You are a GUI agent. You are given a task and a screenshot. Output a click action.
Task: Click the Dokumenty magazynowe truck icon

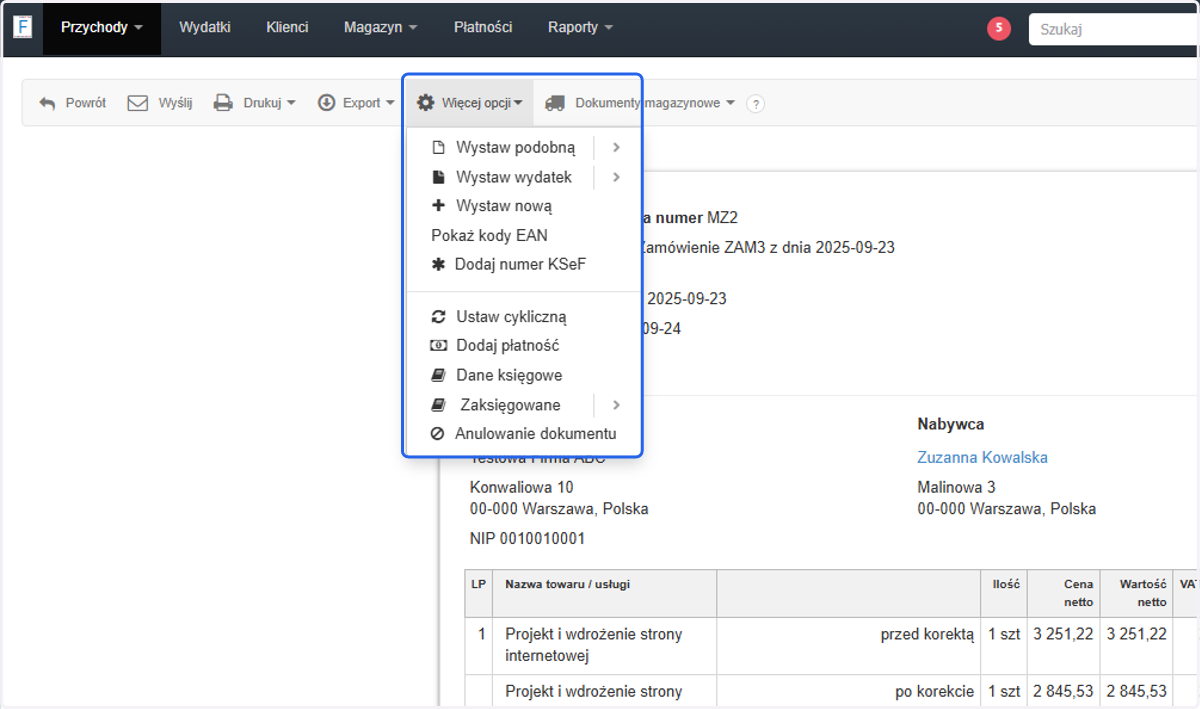[555, 103]
